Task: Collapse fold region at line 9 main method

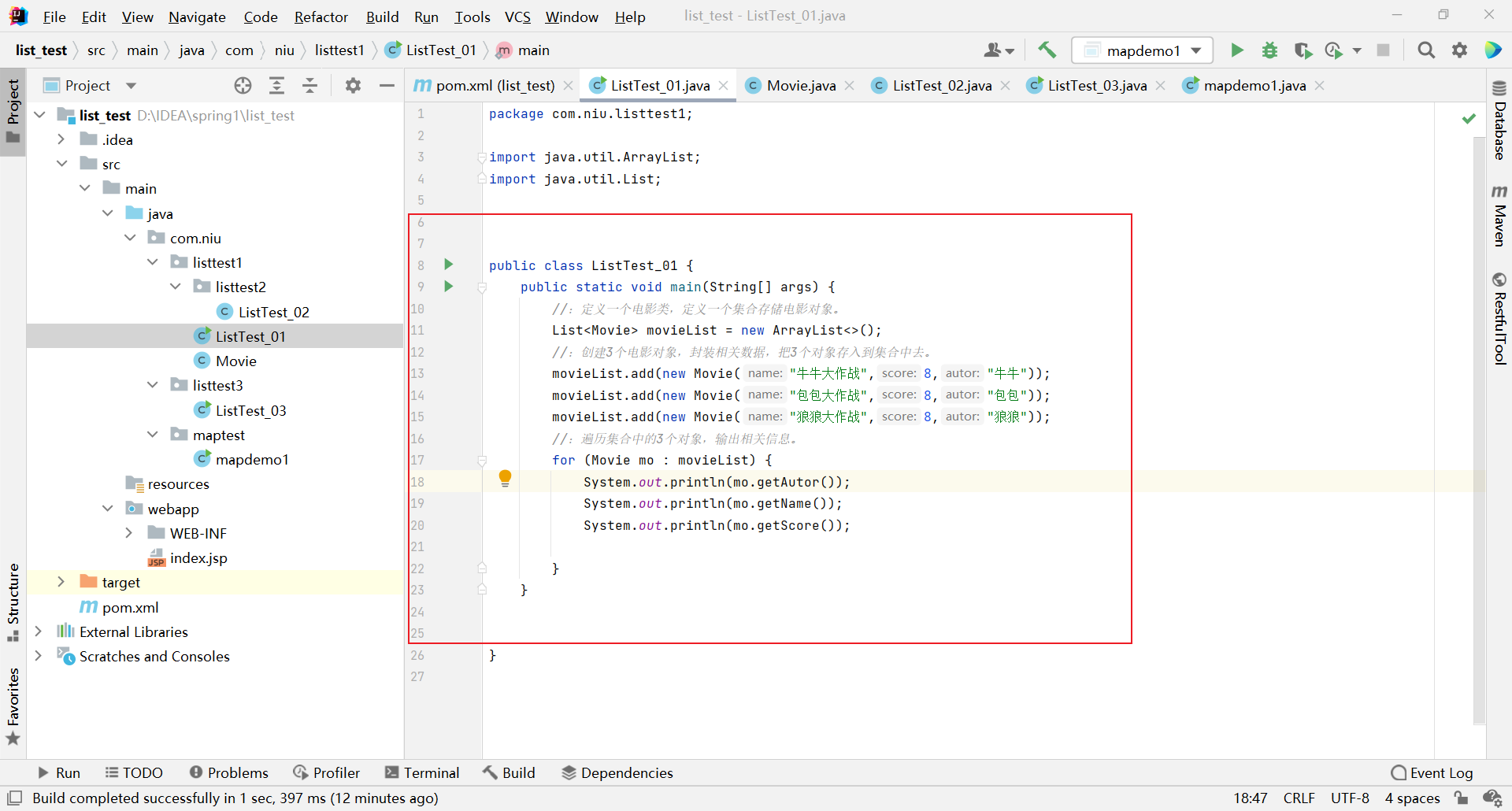Action: point(482,287)
